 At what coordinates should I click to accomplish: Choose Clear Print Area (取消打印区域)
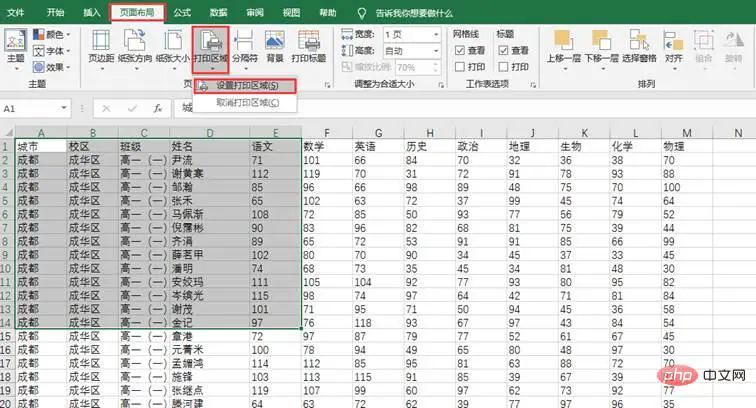tap(245, 102)
